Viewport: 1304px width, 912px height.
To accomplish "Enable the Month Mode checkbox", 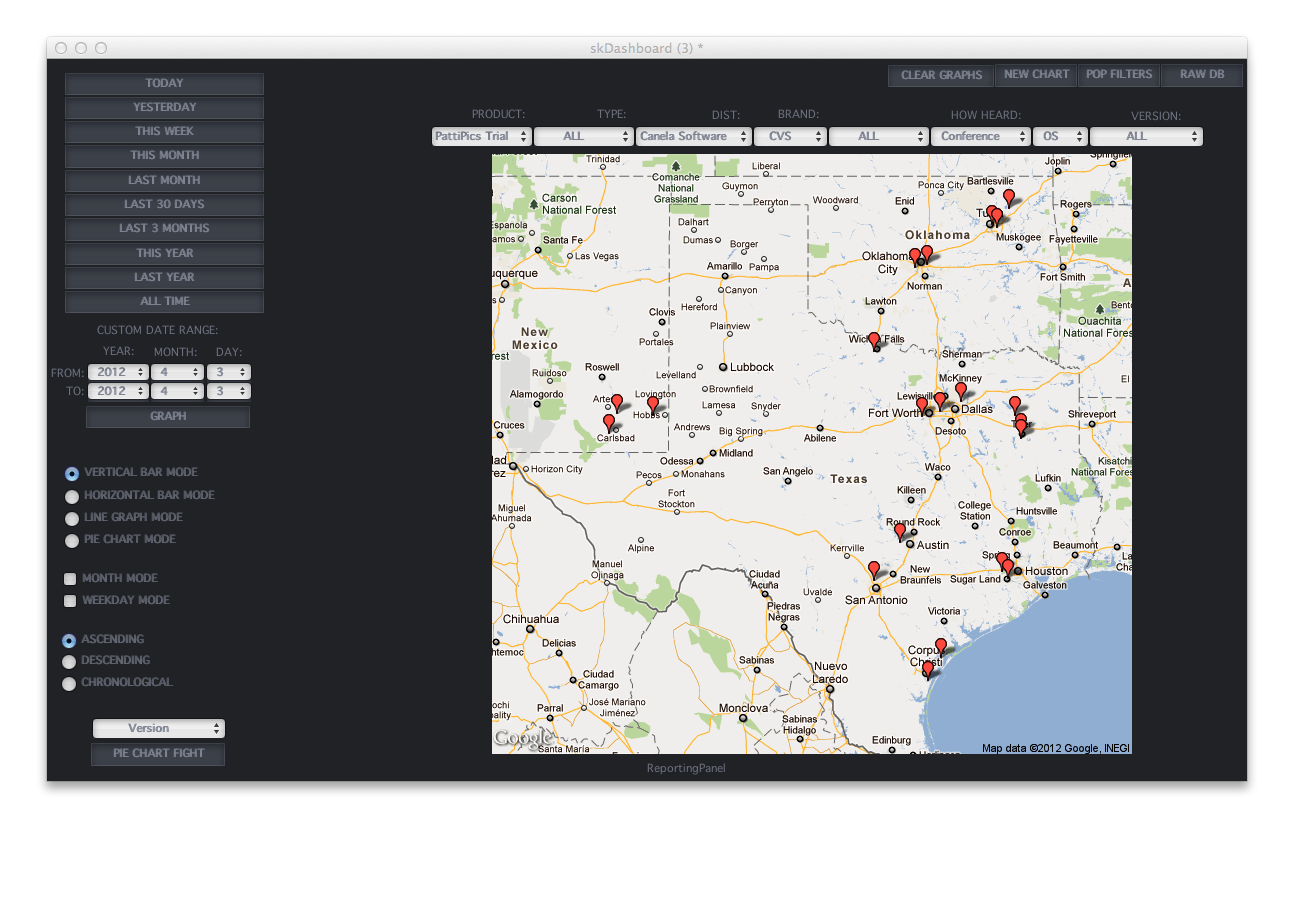I will click(70, 578).
